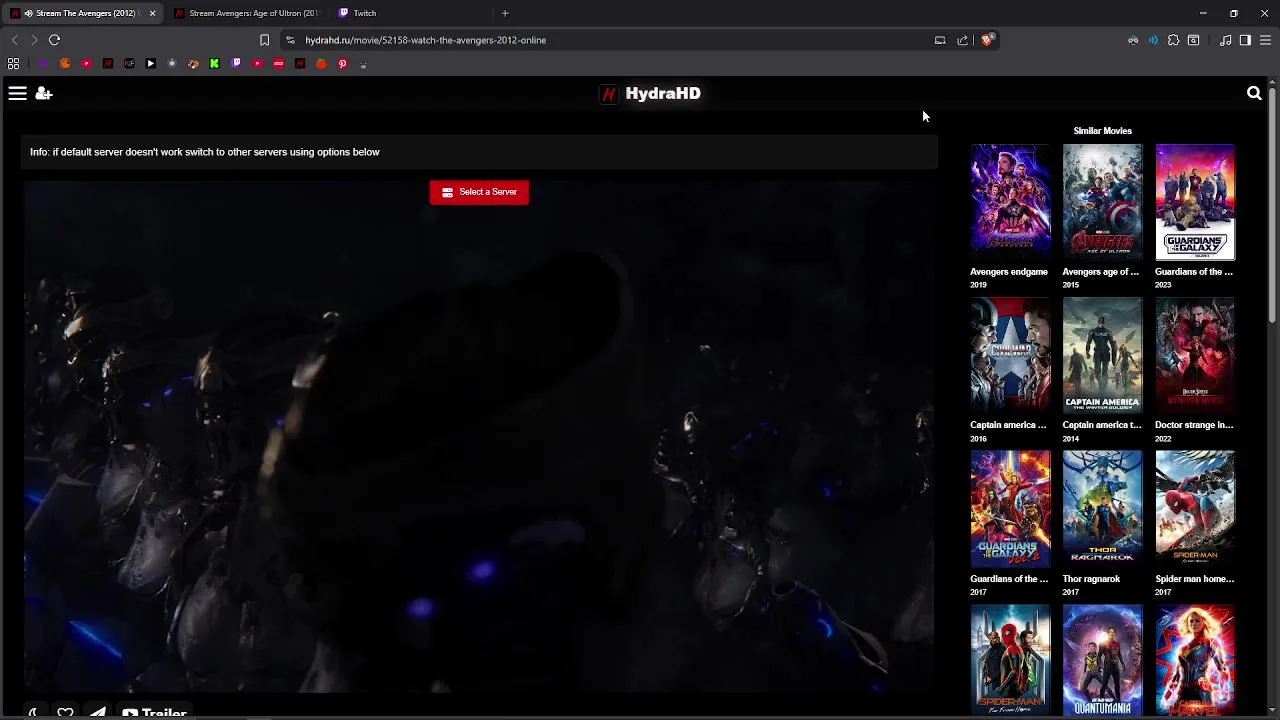Click the 'Thor ragnarok' title link
This screenshot has height=720, width=1280.
click(1091, 579)
